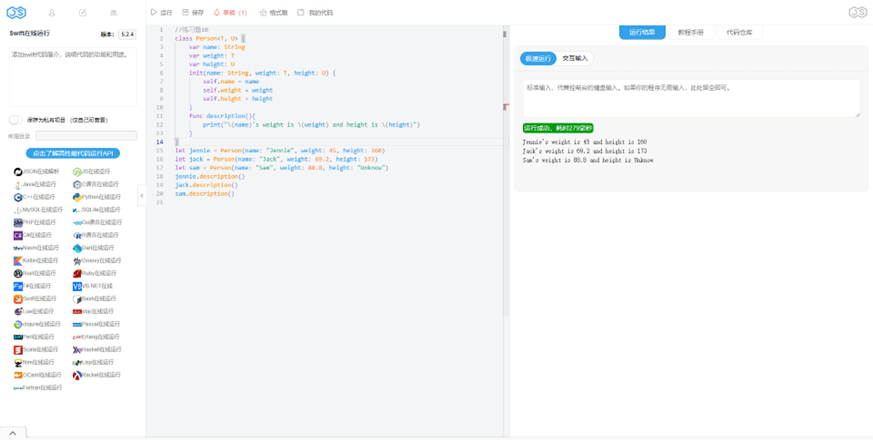Click the directory input field
The image size is (873, 440).
pos(86,136)
